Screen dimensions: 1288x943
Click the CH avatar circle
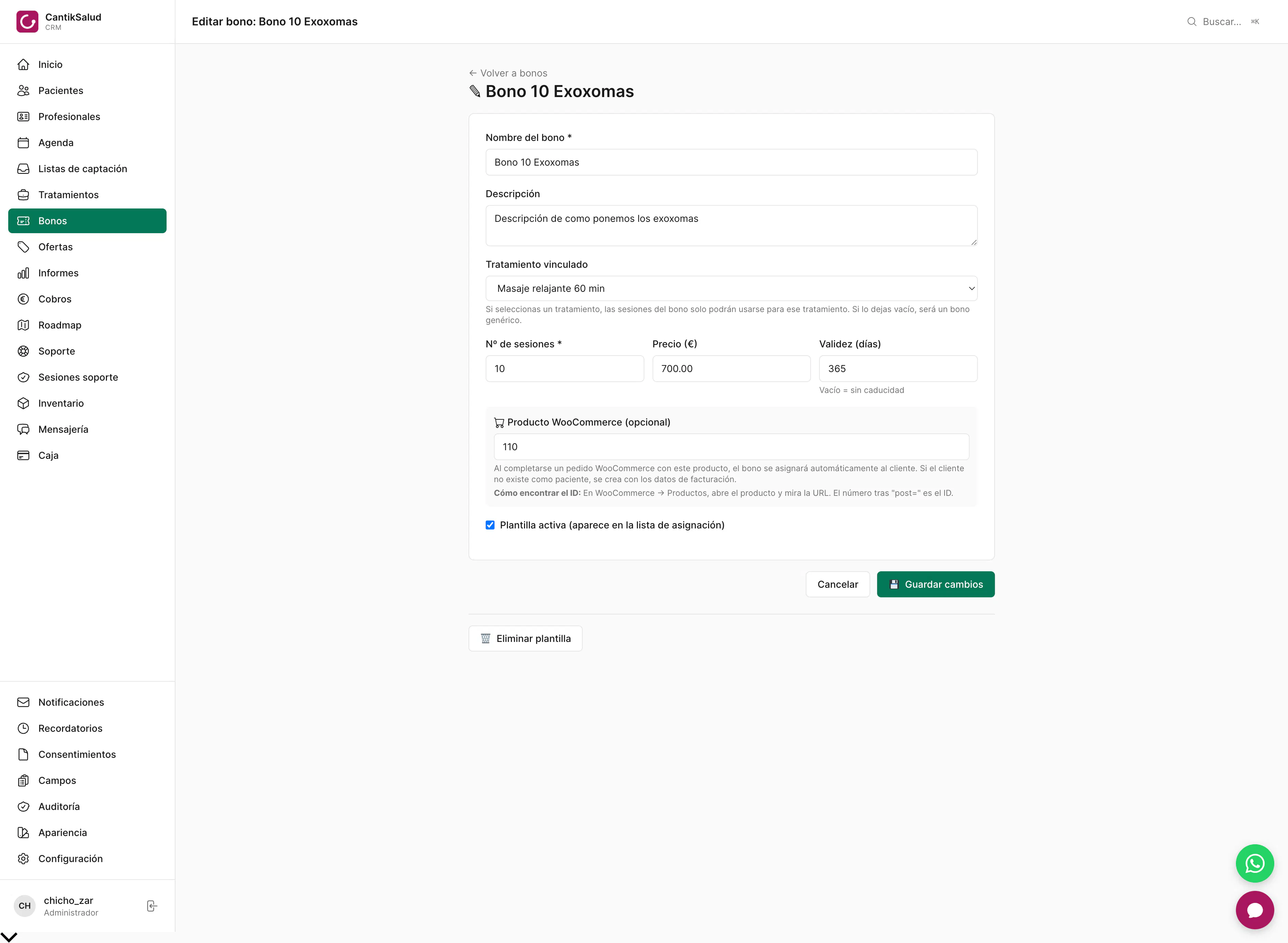25,906
